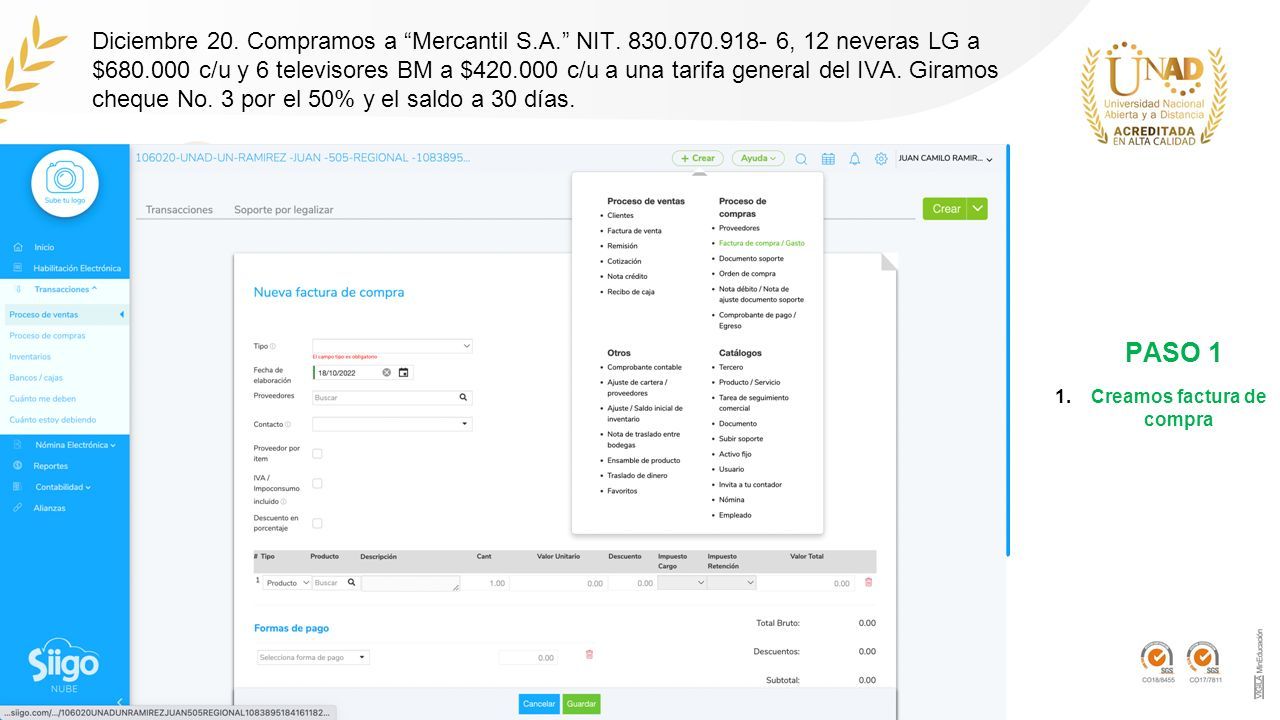Select Producto / Servicio in Catálogos
The width and height of the screenshot is (1280, 720).
(x=749, y=382)
